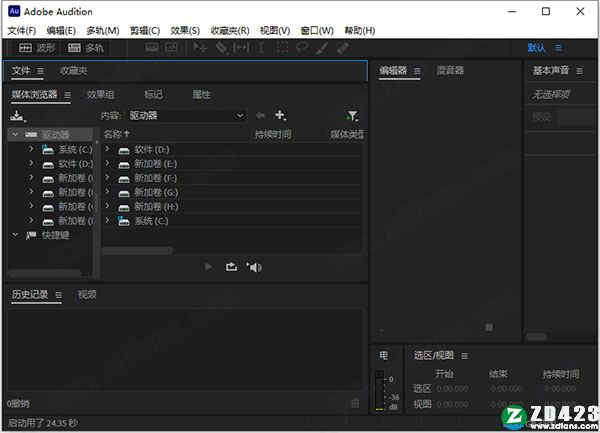
Task: Expand 新加卷 (H:) in contents list
Action: 108,207
